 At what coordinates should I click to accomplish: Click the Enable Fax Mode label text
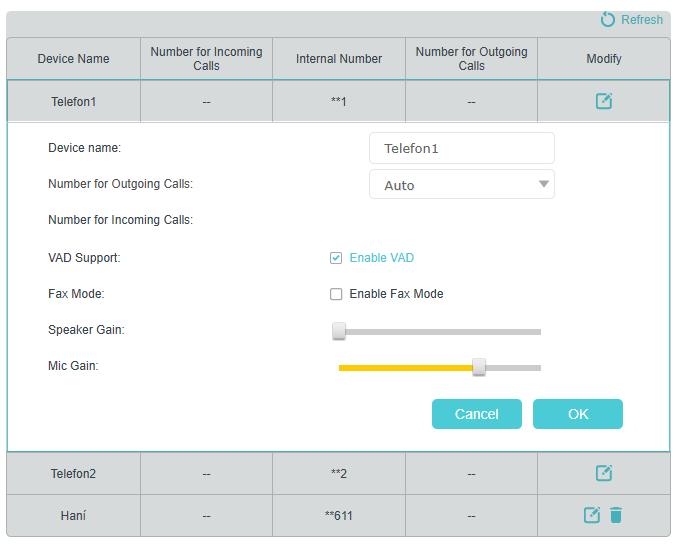tap(397, 294)
